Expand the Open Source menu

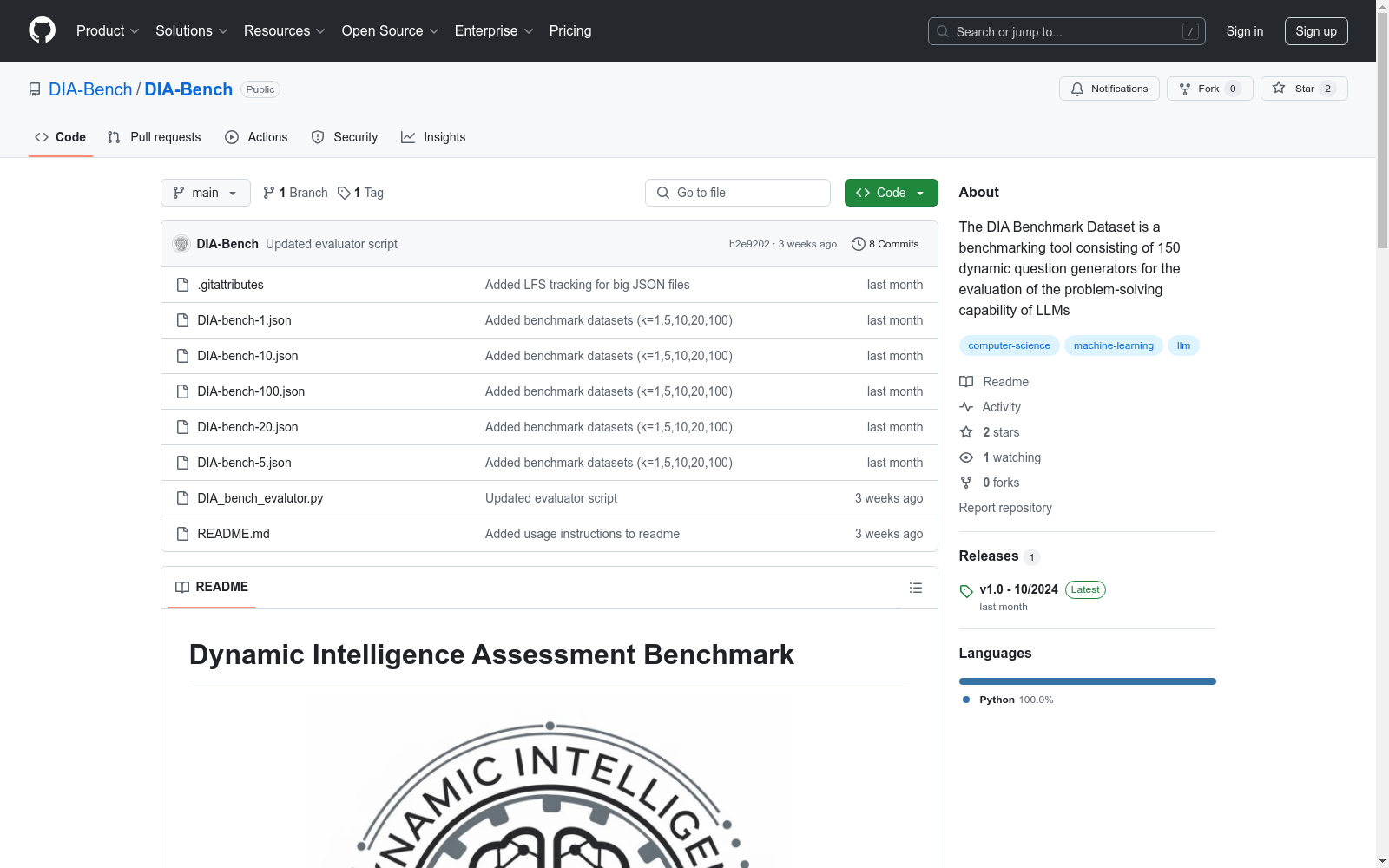tap(391, 31)
